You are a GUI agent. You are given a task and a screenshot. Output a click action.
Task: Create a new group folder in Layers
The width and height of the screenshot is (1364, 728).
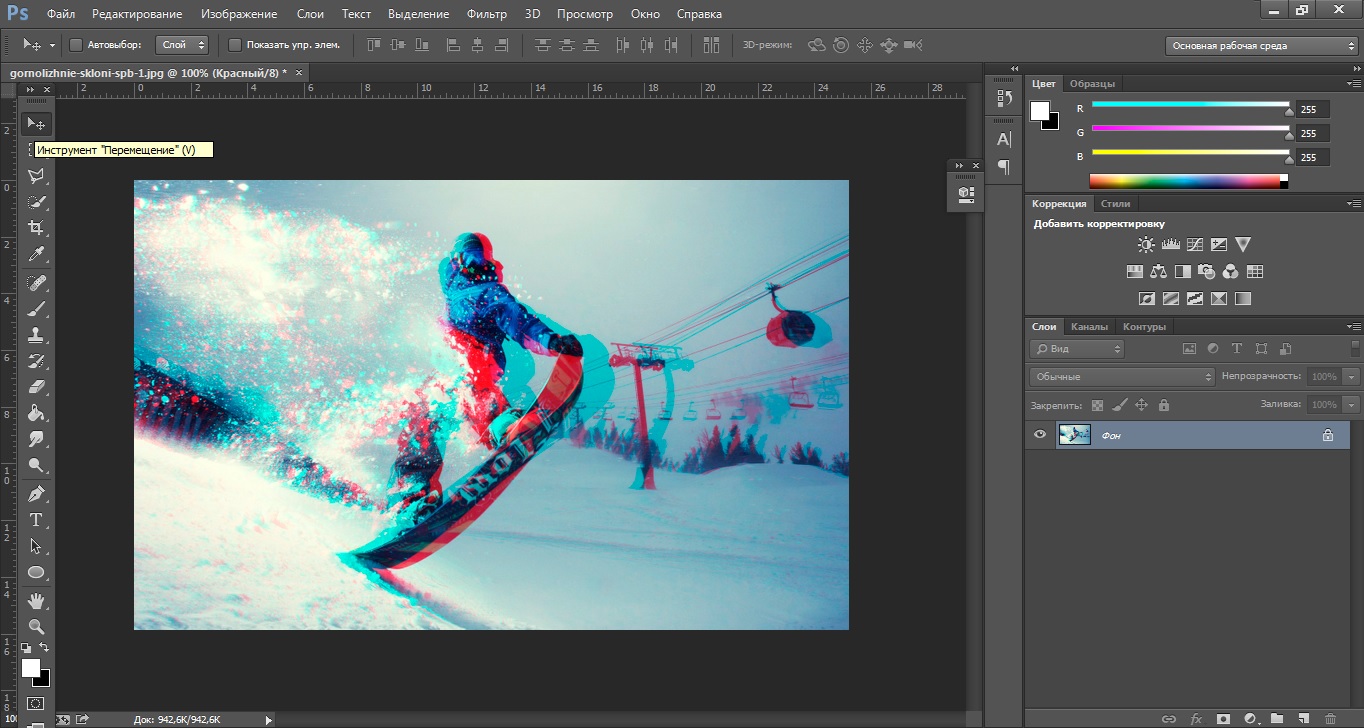pos(1276,718)
